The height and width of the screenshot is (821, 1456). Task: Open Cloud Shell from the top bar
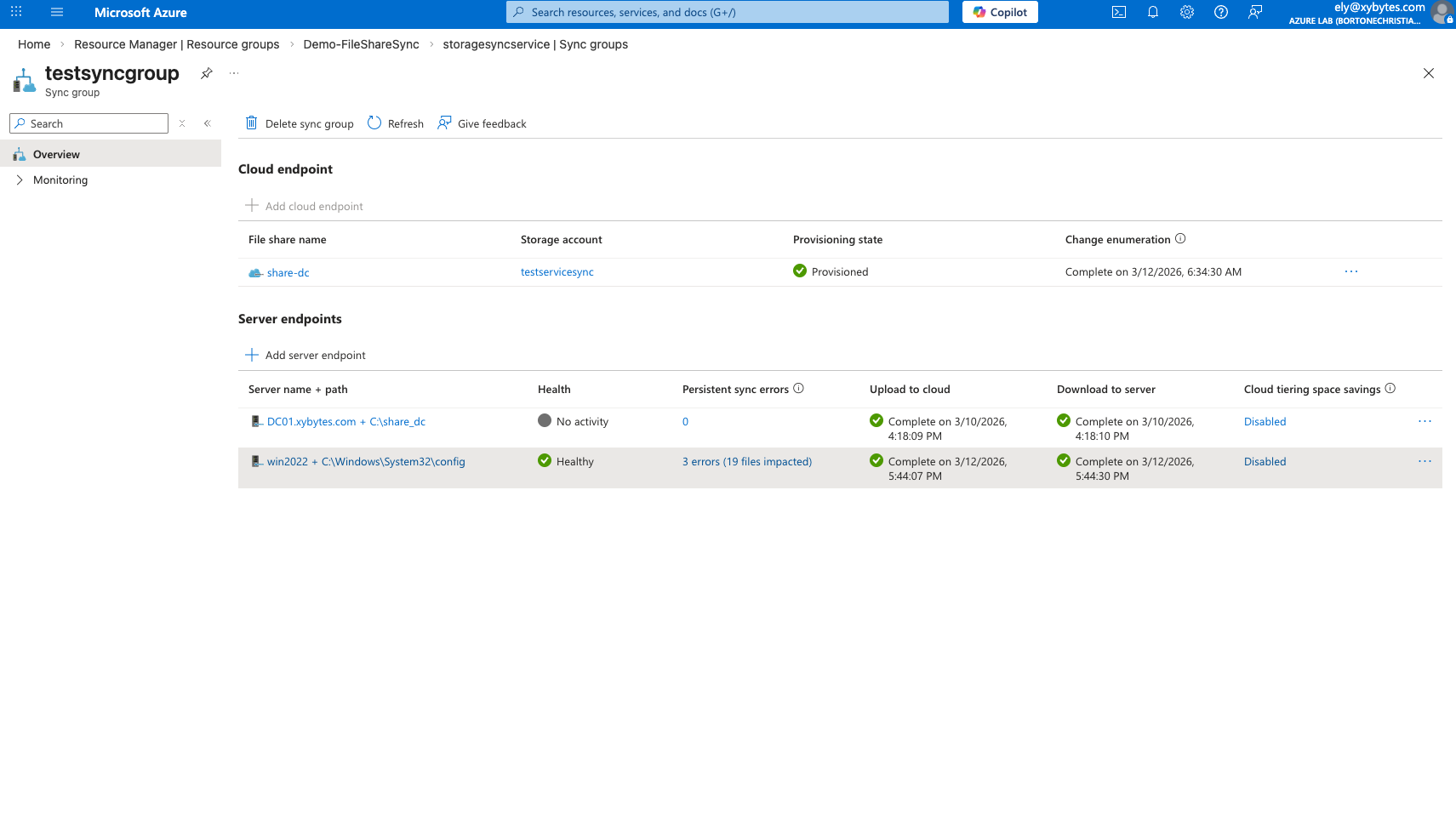(x=1118, y=12)
